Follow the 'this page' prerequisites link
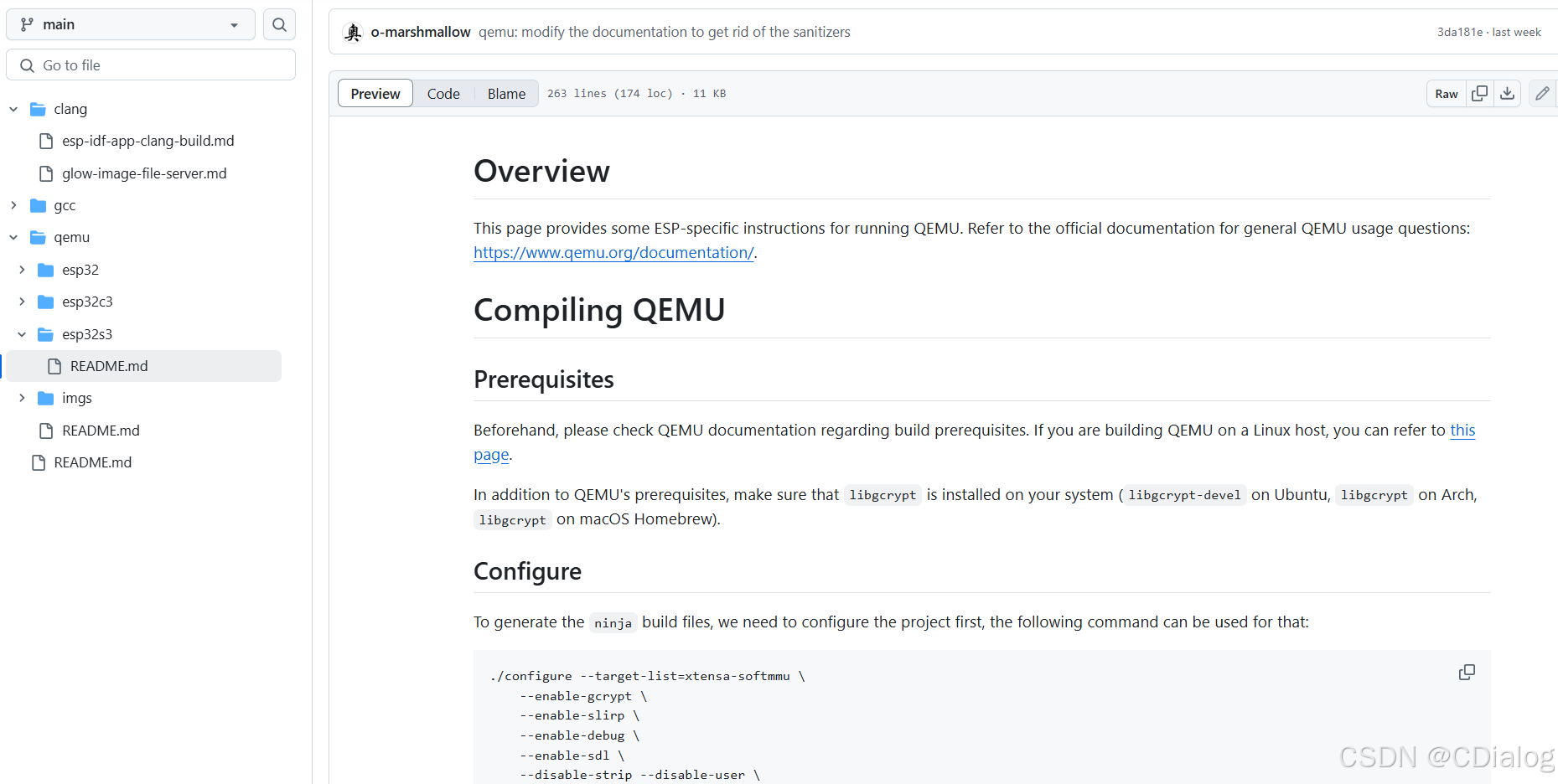1558x784 pixels. [1462, 430]
